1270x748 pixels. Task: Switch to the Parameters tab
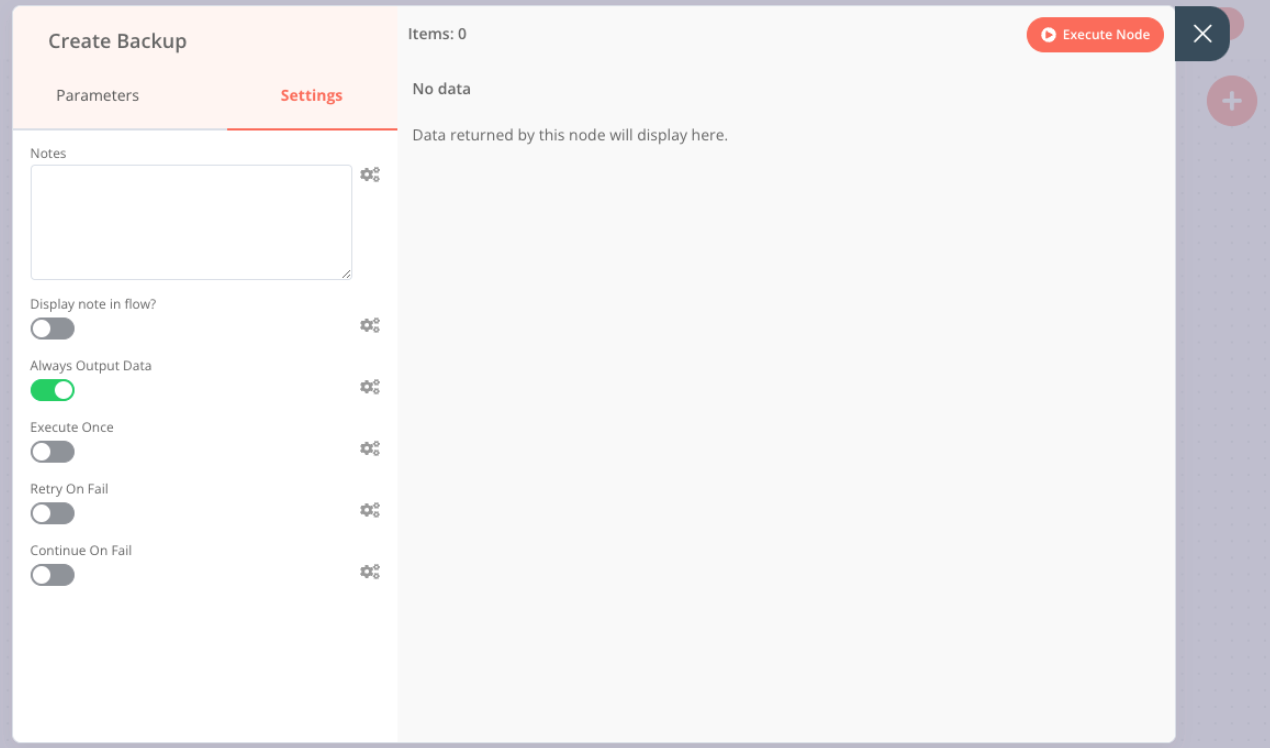(97, 95)
